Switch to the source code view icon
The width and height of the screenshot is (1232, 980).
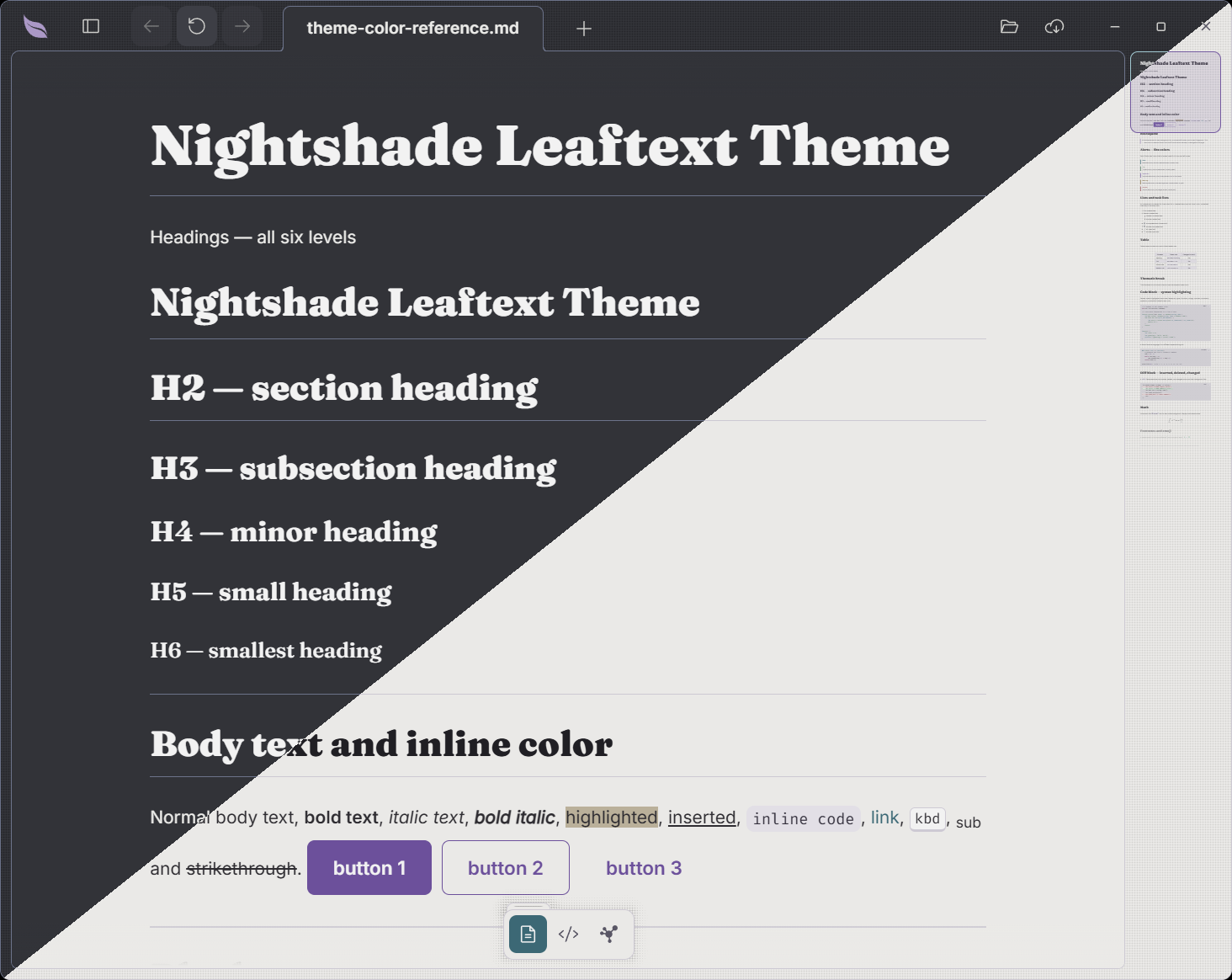[x=568, y=934]
